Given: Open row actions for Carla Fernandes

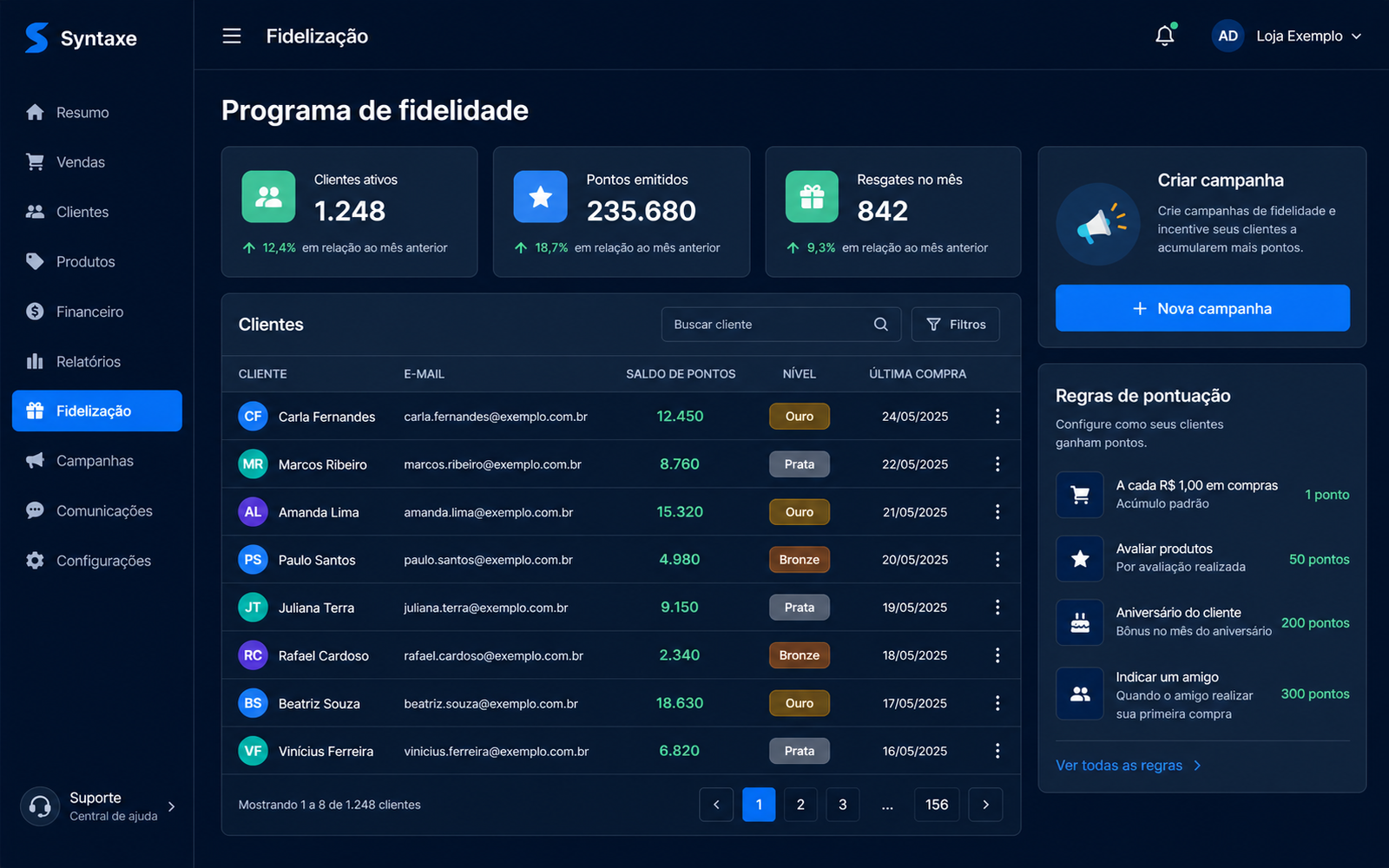Looking at the screenshot, I should coord(997,417).
